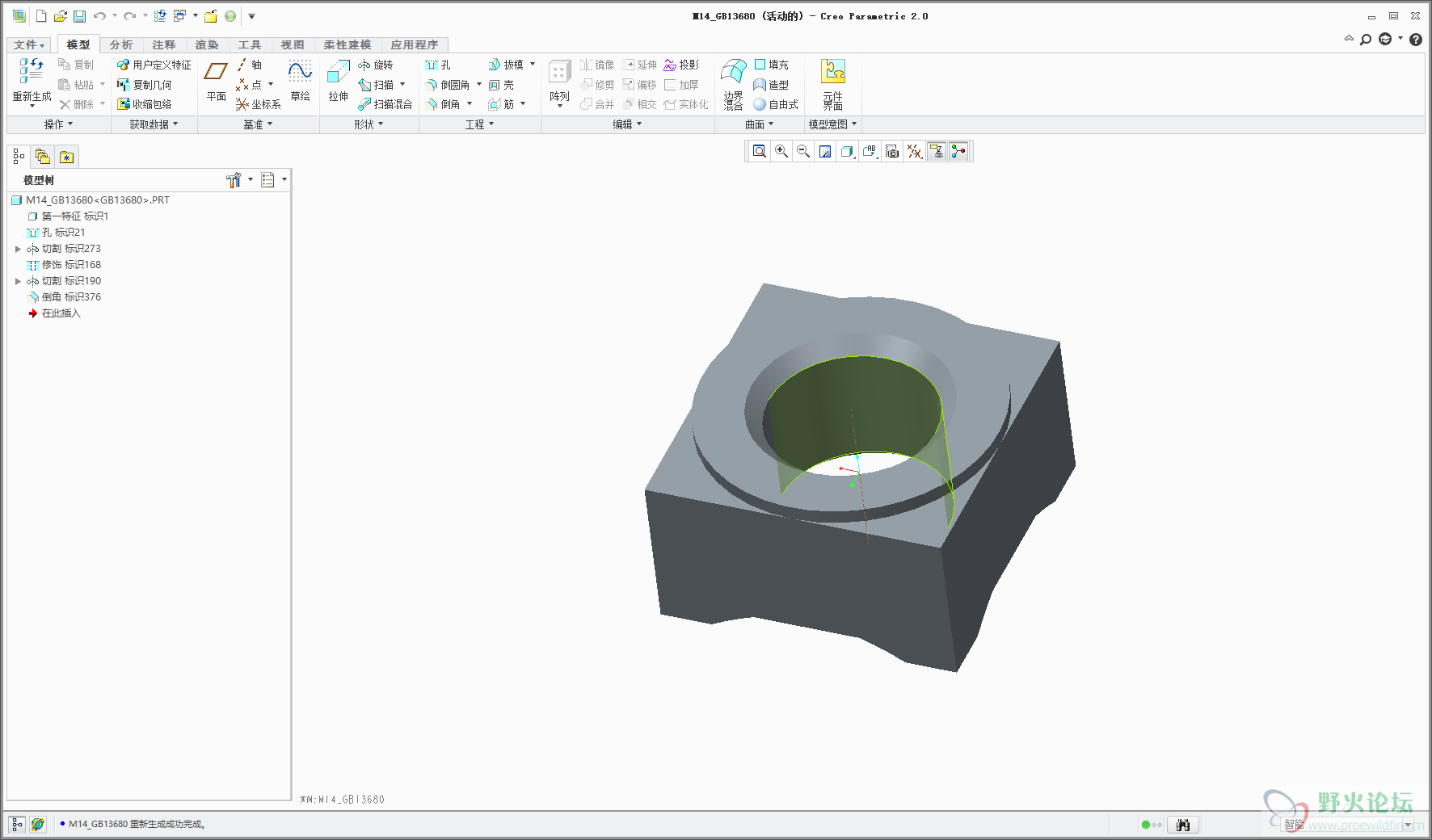Select 孔 标识21 in model tree
The height and width of the screenshot is (840, 1432).
[x=57, y=233]
